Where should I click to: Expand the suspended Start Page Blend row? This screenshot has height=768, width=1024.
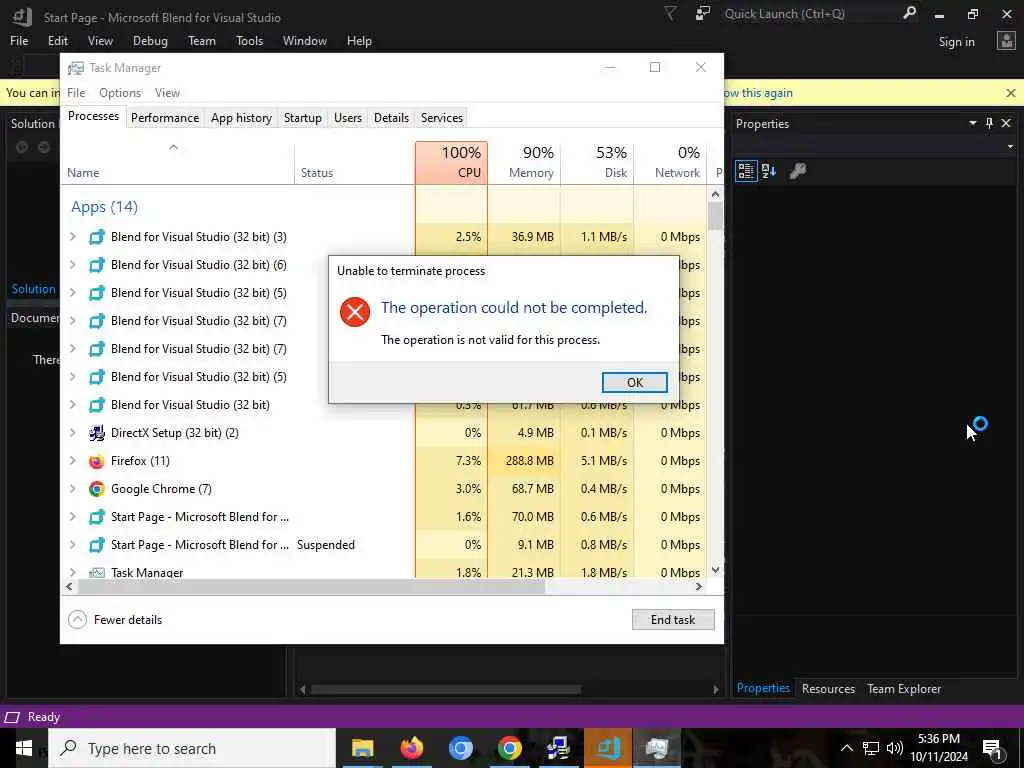point(72,545)
